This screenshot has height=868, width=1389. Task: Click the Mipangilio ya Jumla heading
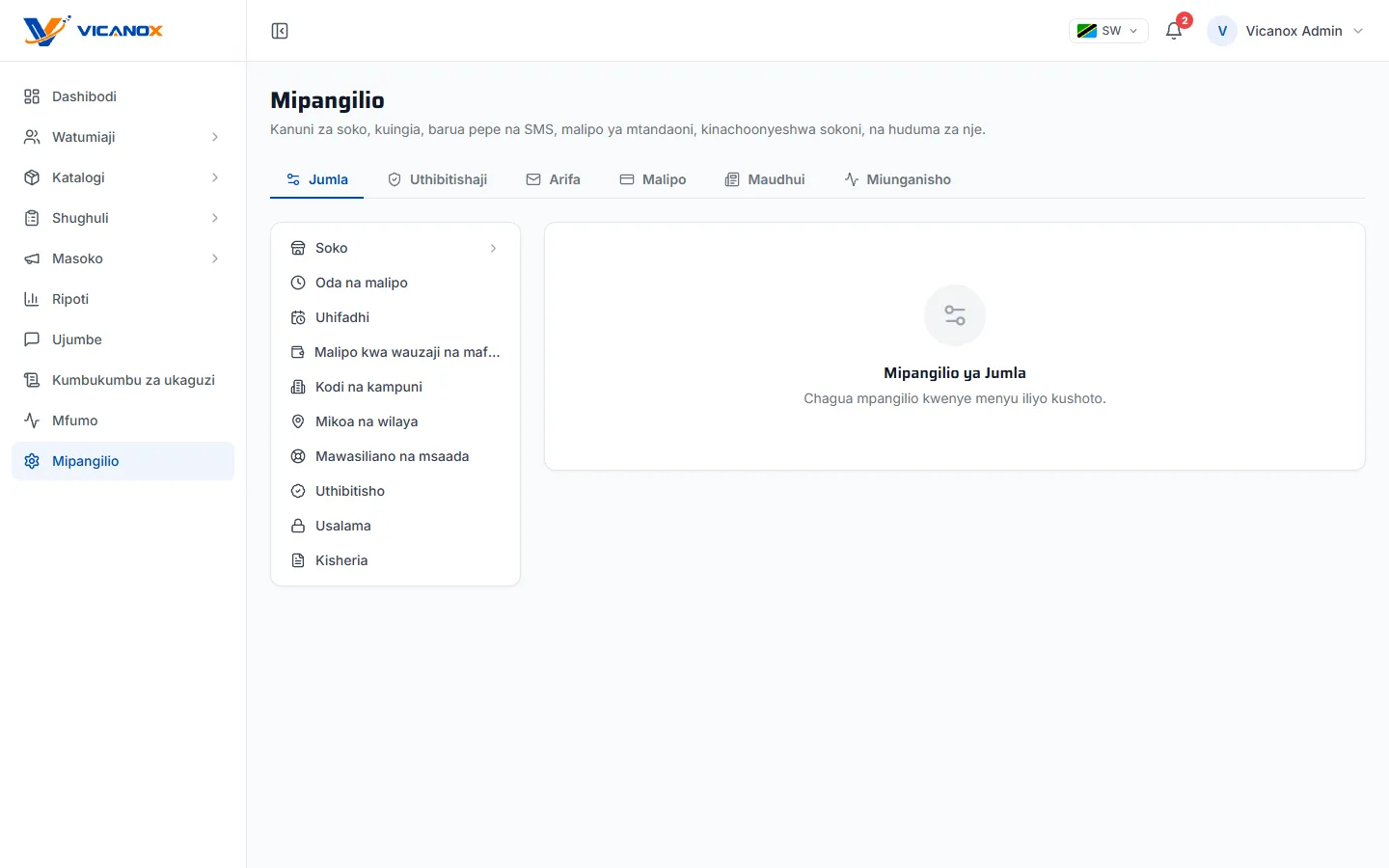pos(955,373)
